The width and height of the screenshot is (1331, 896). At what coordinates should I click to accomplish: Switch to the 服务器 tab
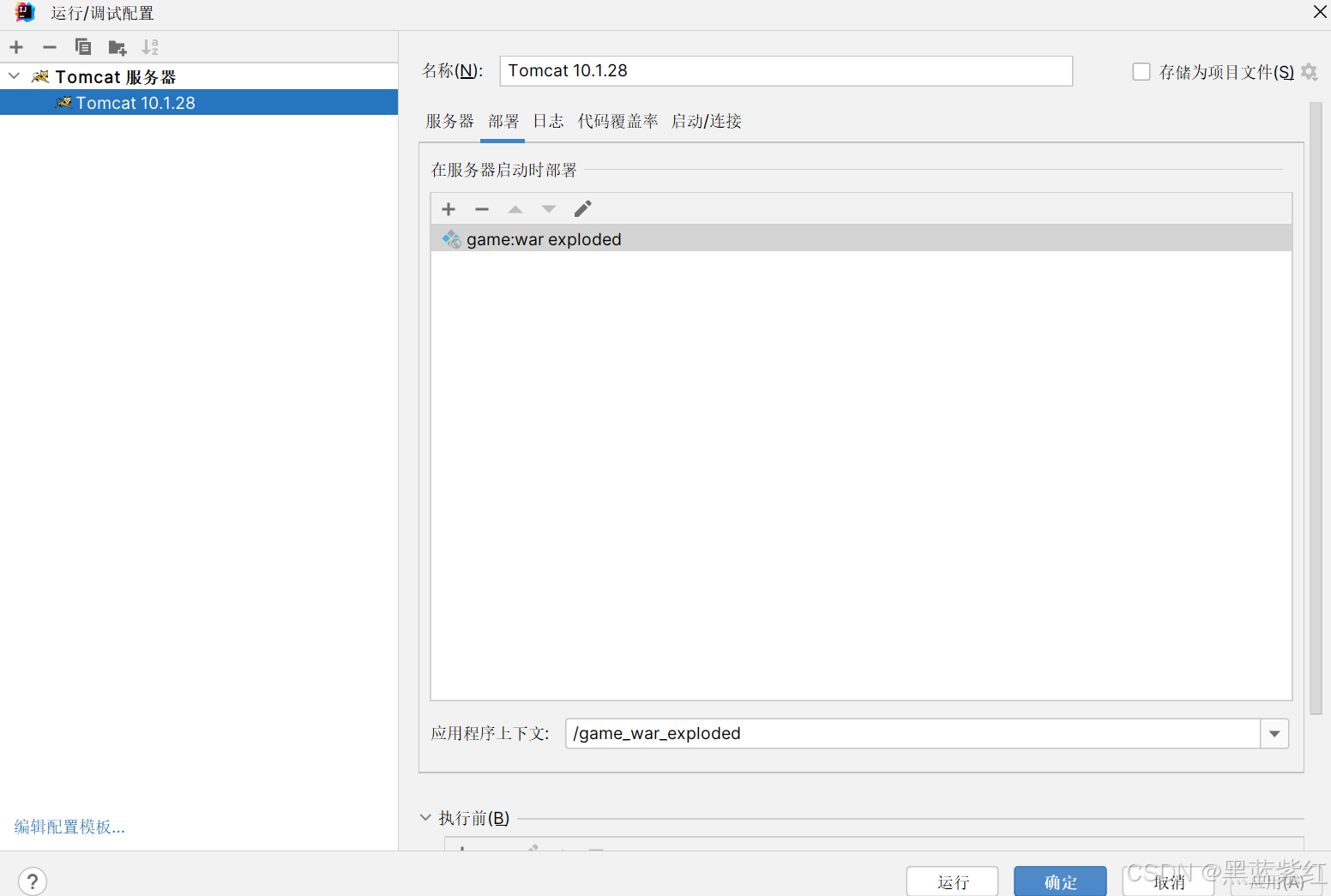coord(450,122)
